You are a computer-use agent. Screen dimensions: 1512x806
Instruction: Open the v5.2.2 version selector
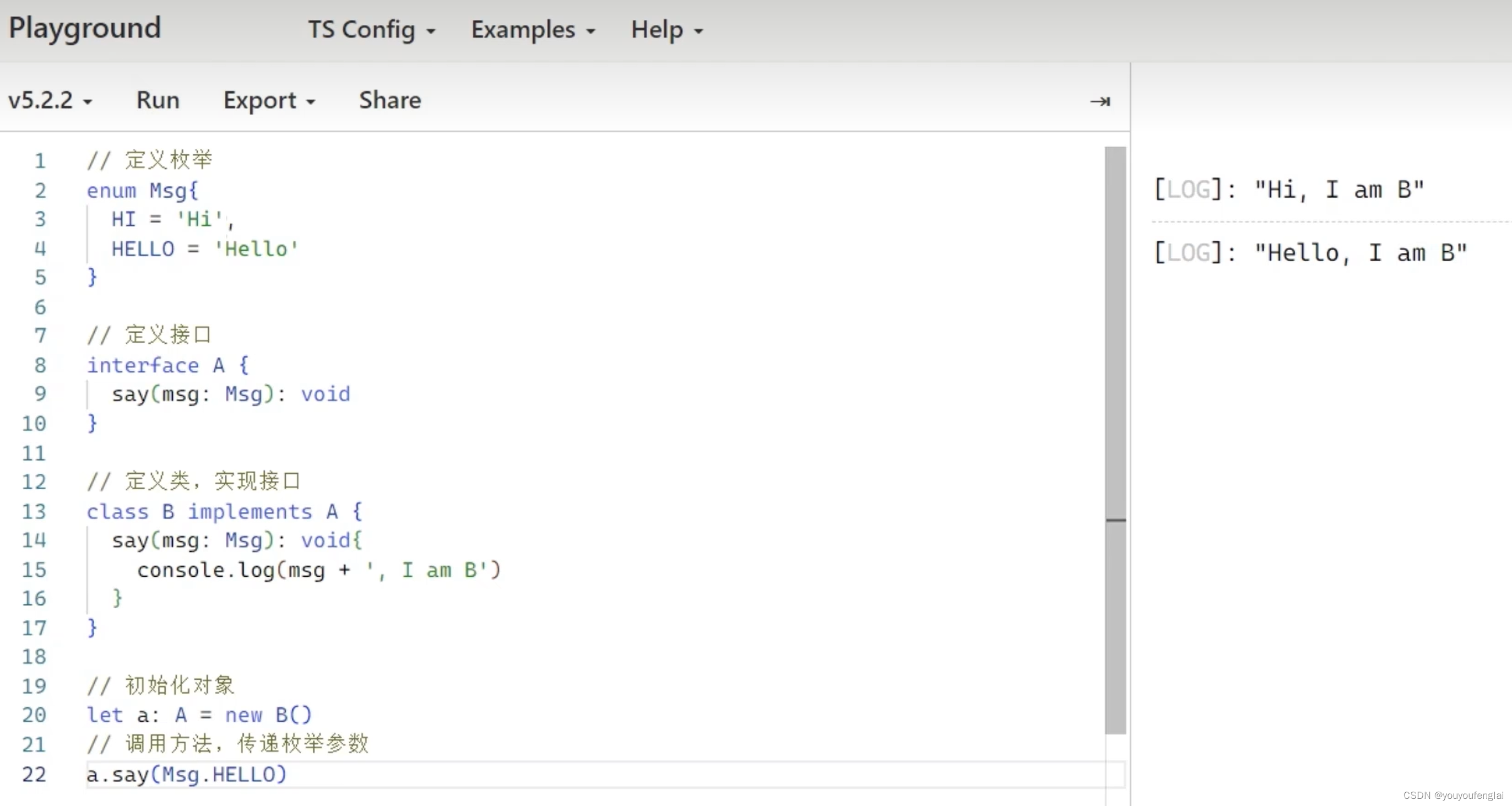pos(50,100)
